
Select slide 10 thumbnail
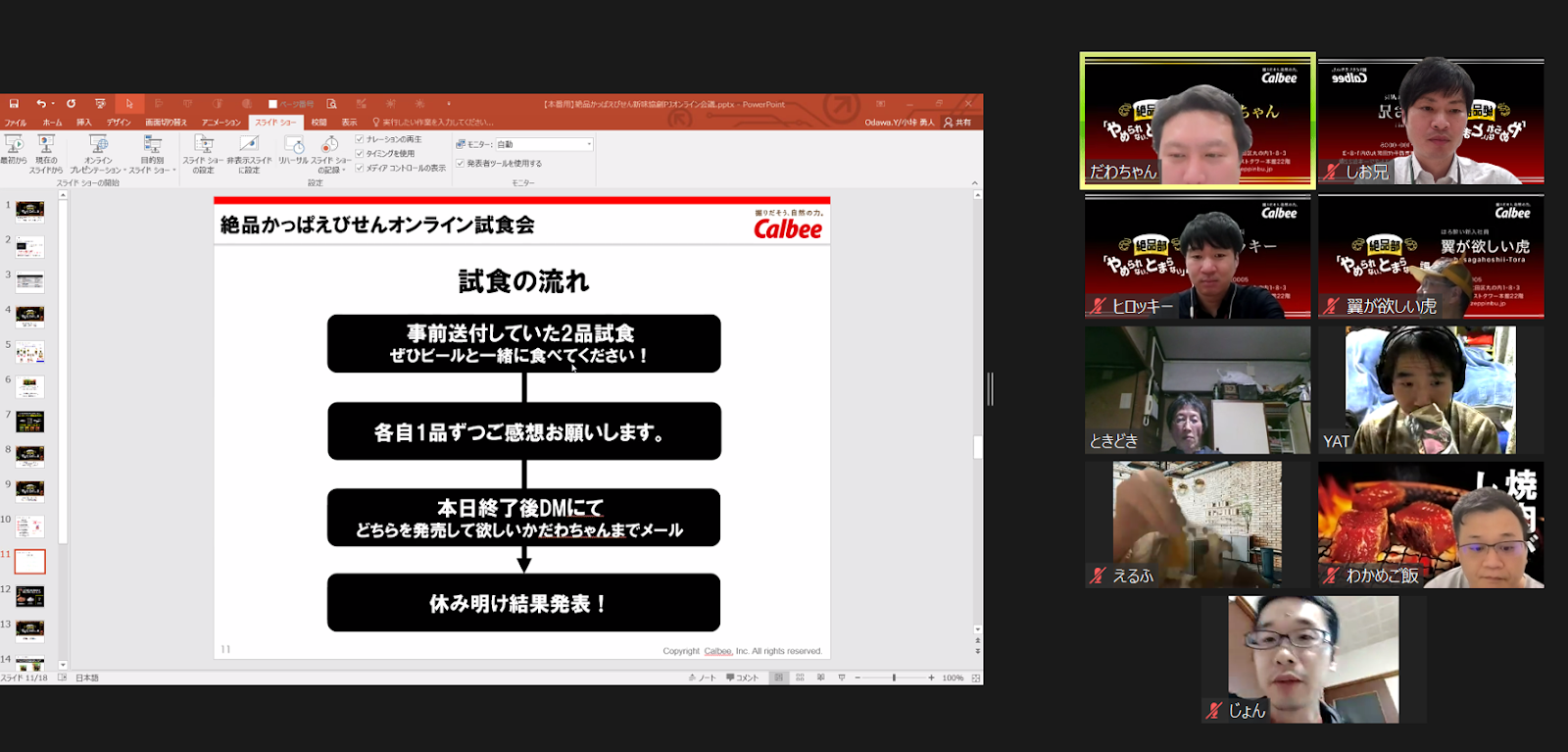tap(29, 526)
